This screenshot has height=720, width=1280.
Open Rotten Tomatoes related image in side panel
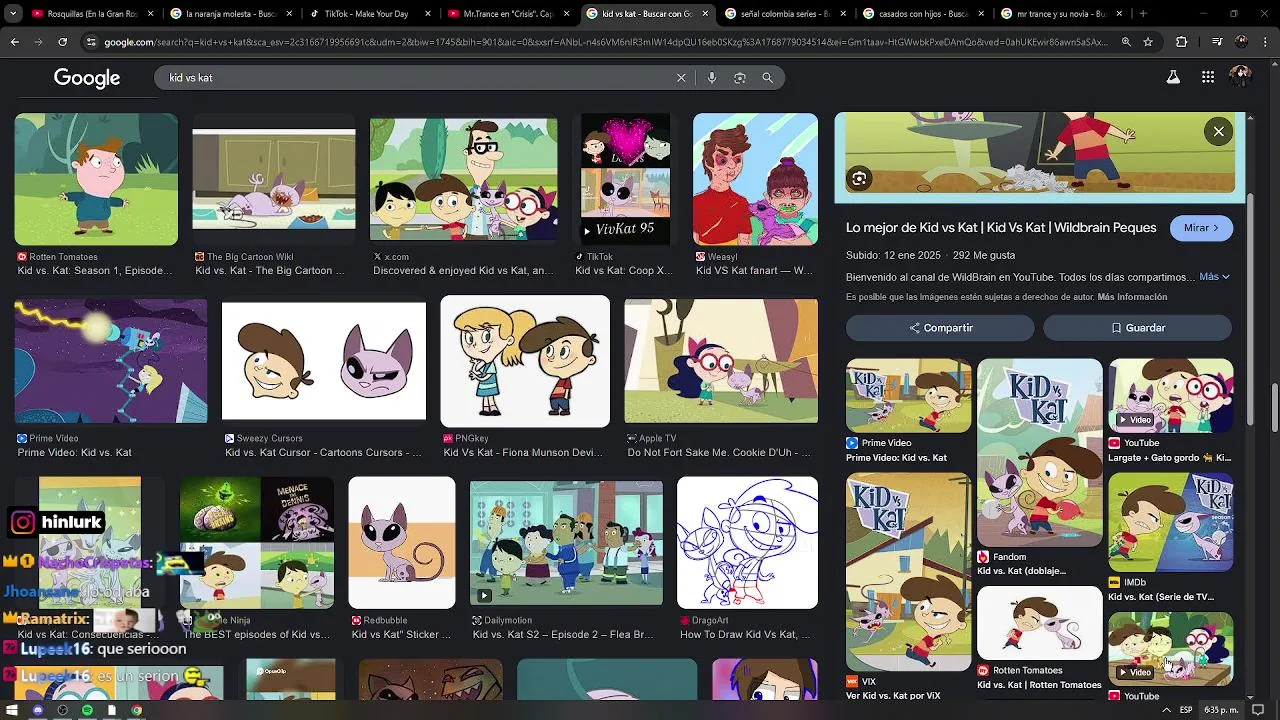[x=1040, y=623]
